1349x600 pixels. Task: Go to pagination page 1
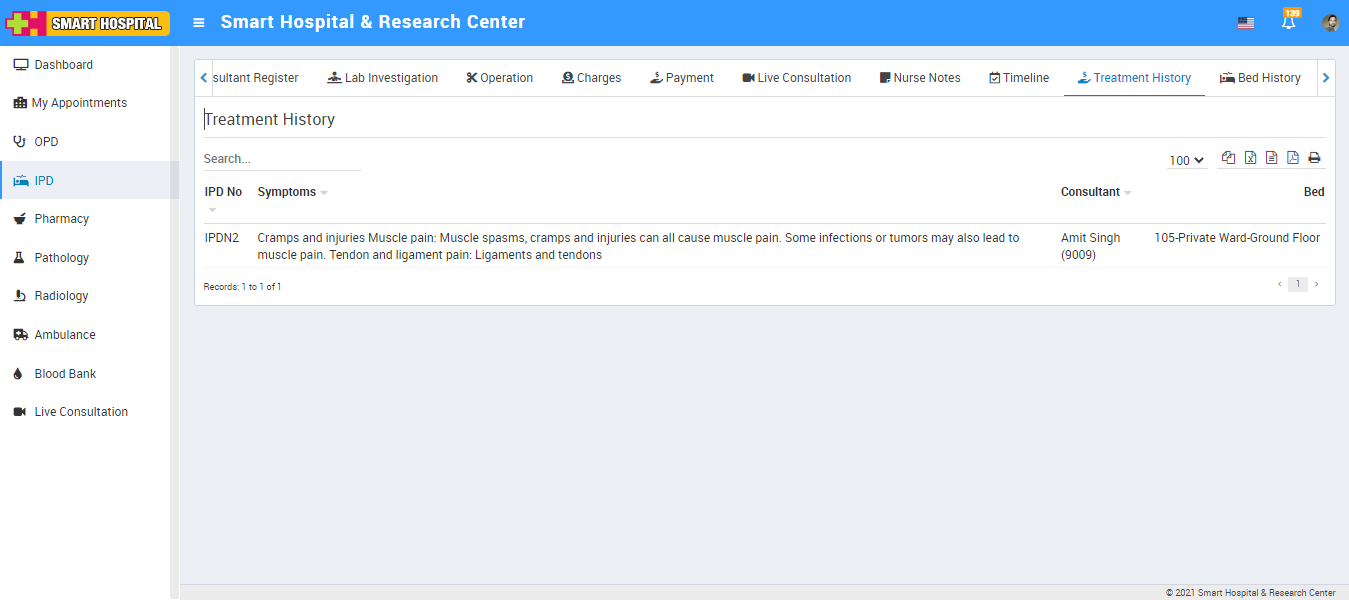click(x=1297, y=285)
